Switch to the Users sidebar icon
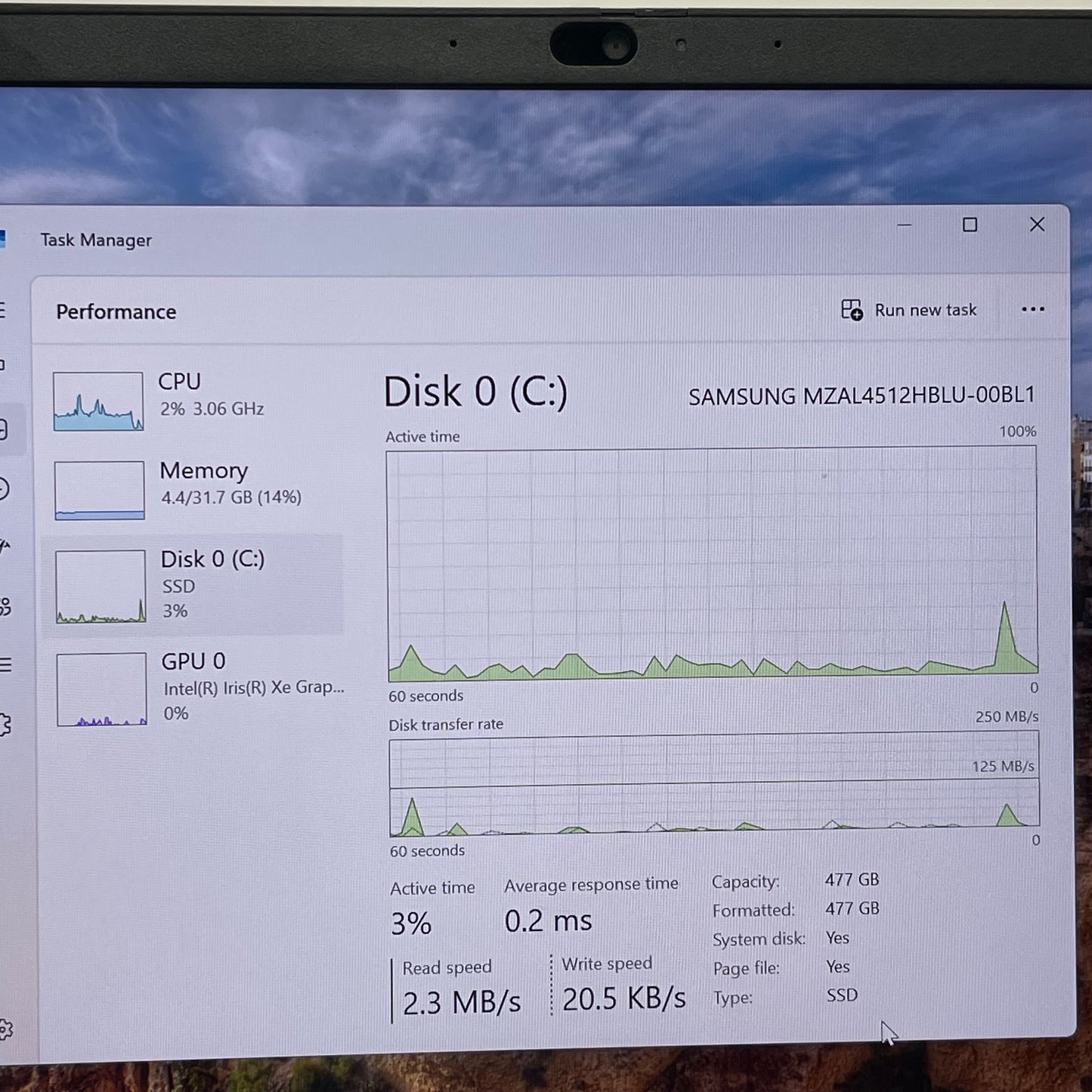The width and height of the screenshot is (1092, 1092). 5,606
